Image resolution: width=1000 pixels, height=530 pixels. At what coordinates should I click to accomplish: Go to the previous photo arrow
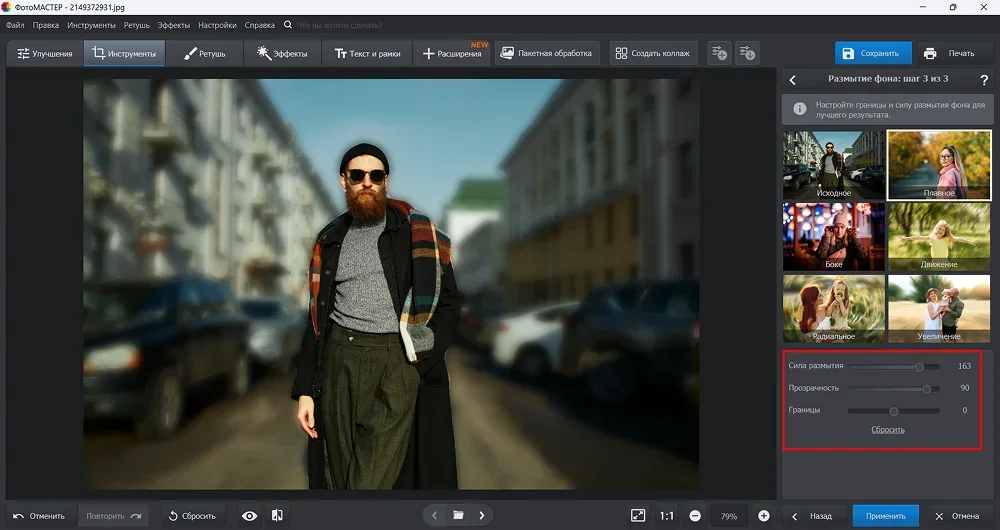[434, 515]
